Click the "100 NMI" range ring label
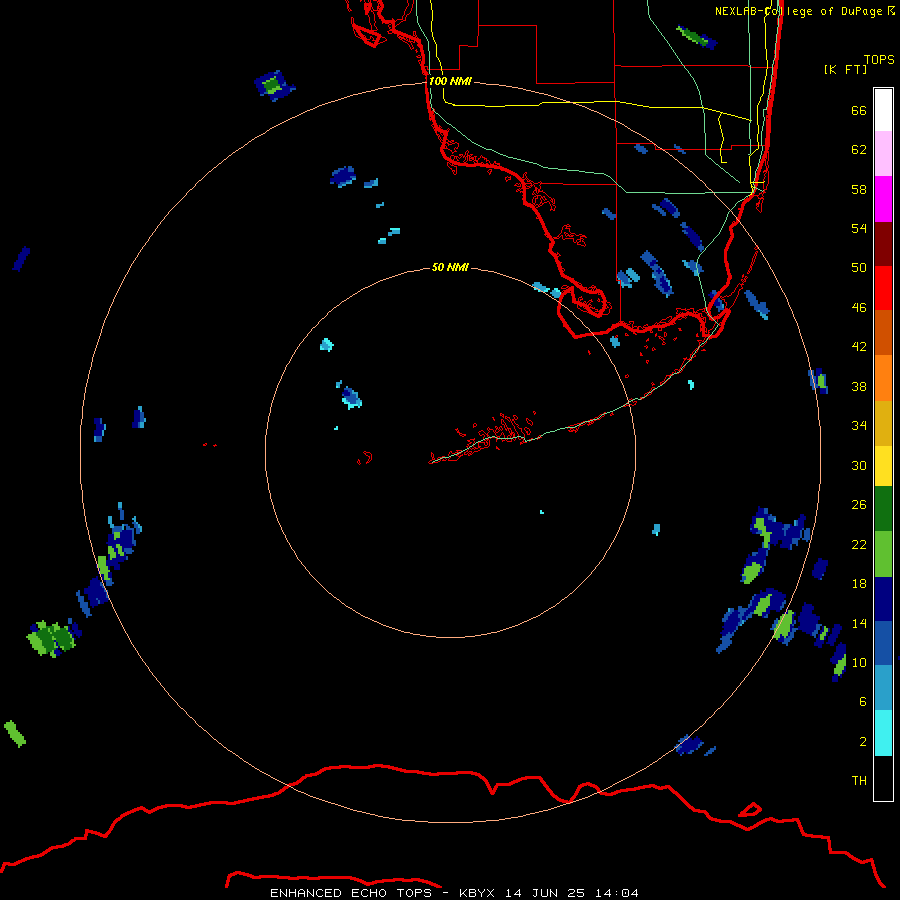The image size is (900, 900). click(x=450, y=82)
